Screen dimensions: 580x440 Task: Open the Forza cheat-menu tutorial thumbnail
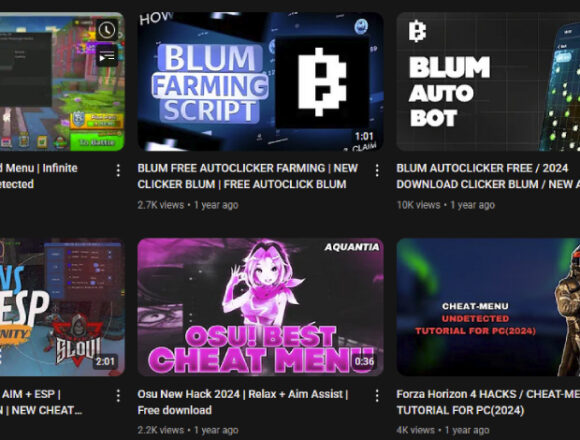coord(488,307)
